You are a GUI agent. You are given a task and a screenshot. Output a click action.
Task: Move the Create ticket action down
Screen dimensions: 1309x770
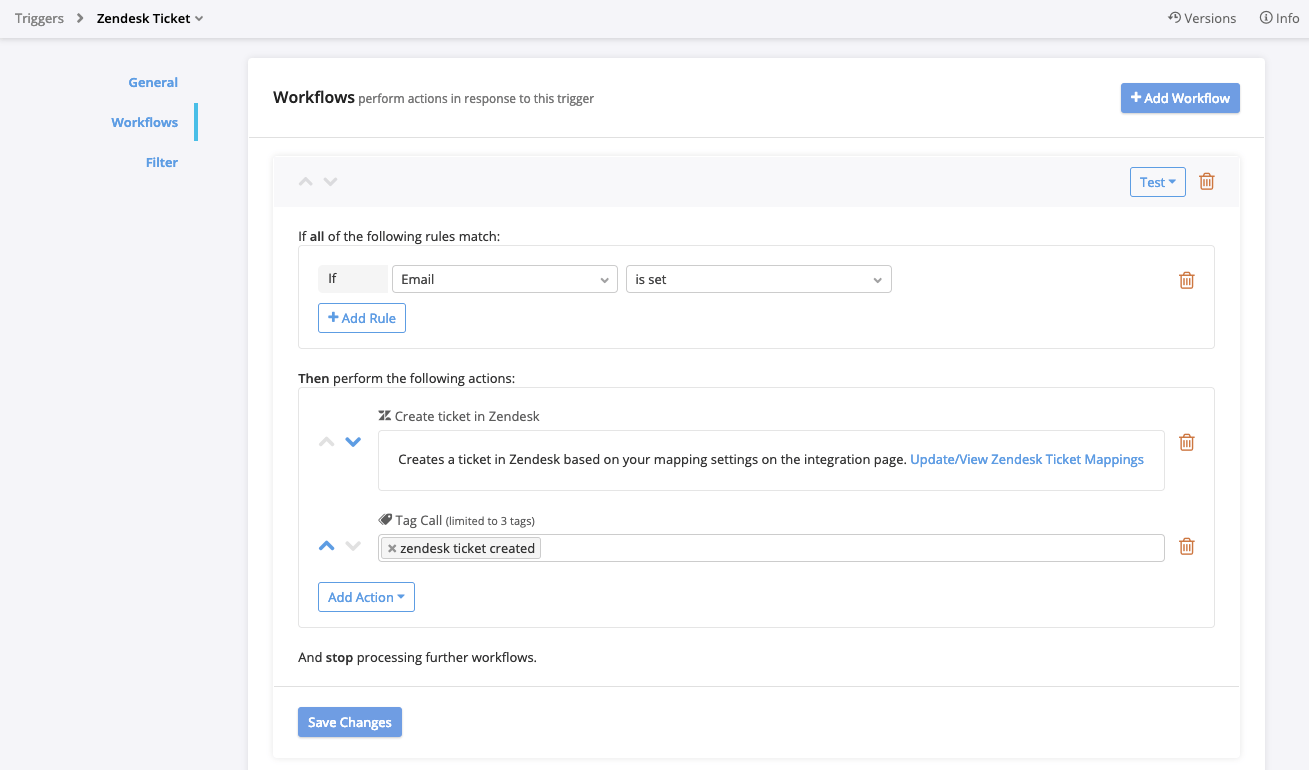353,441
